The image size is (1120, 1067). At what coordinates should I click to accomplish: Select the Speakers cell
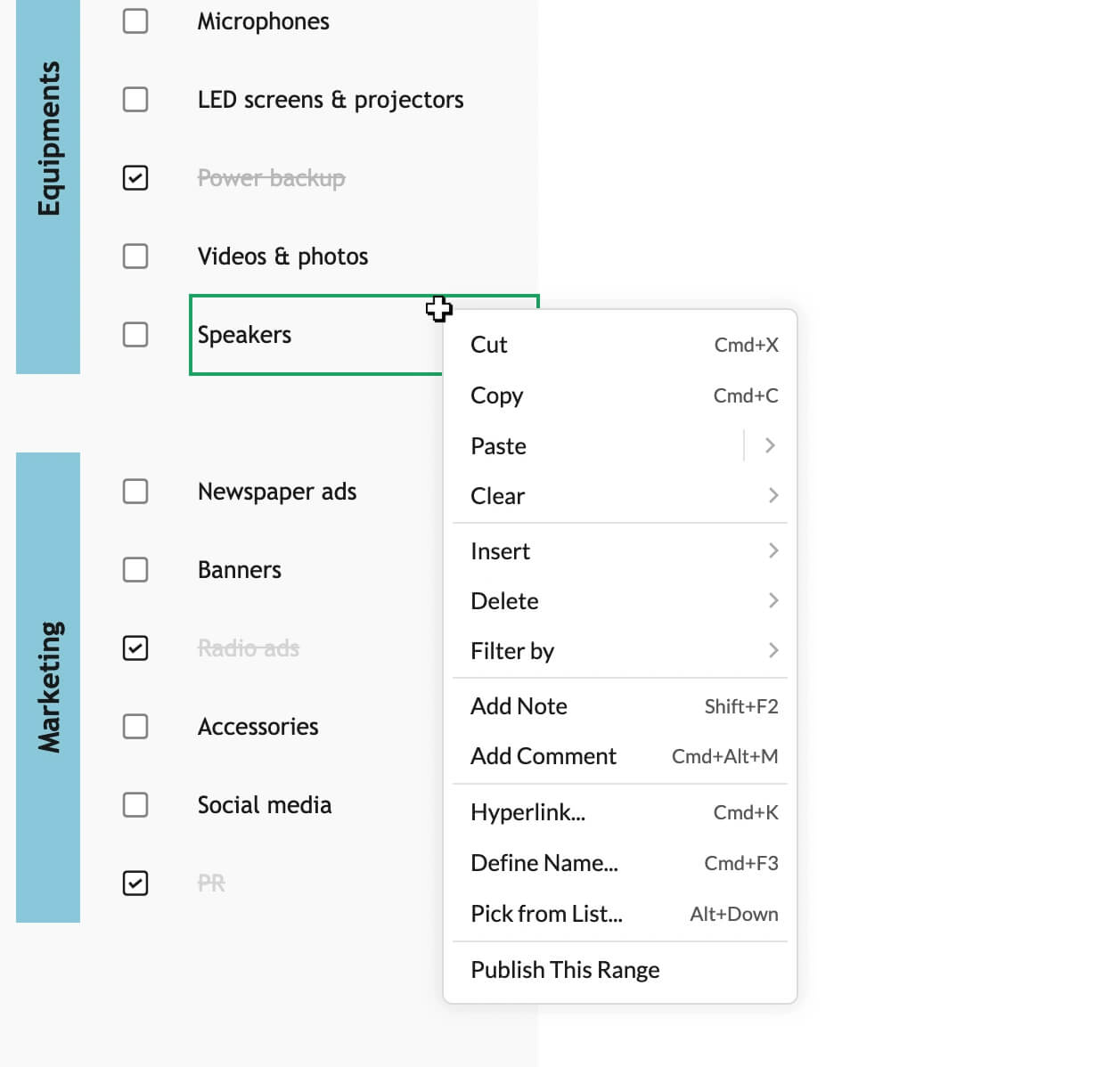(316, 335)
